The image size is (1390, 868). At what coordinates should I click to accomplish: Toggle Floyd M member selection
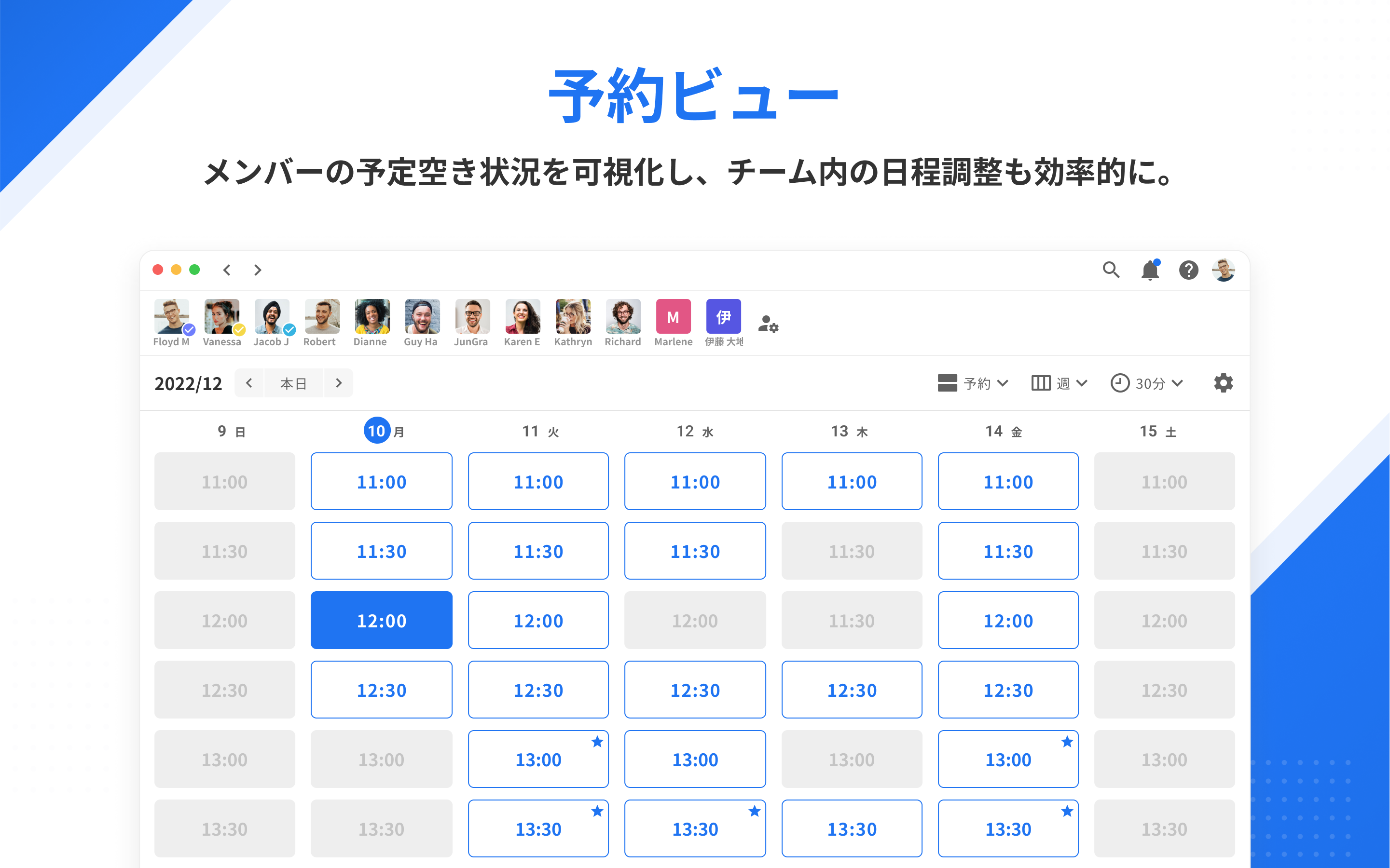point(171,317)
